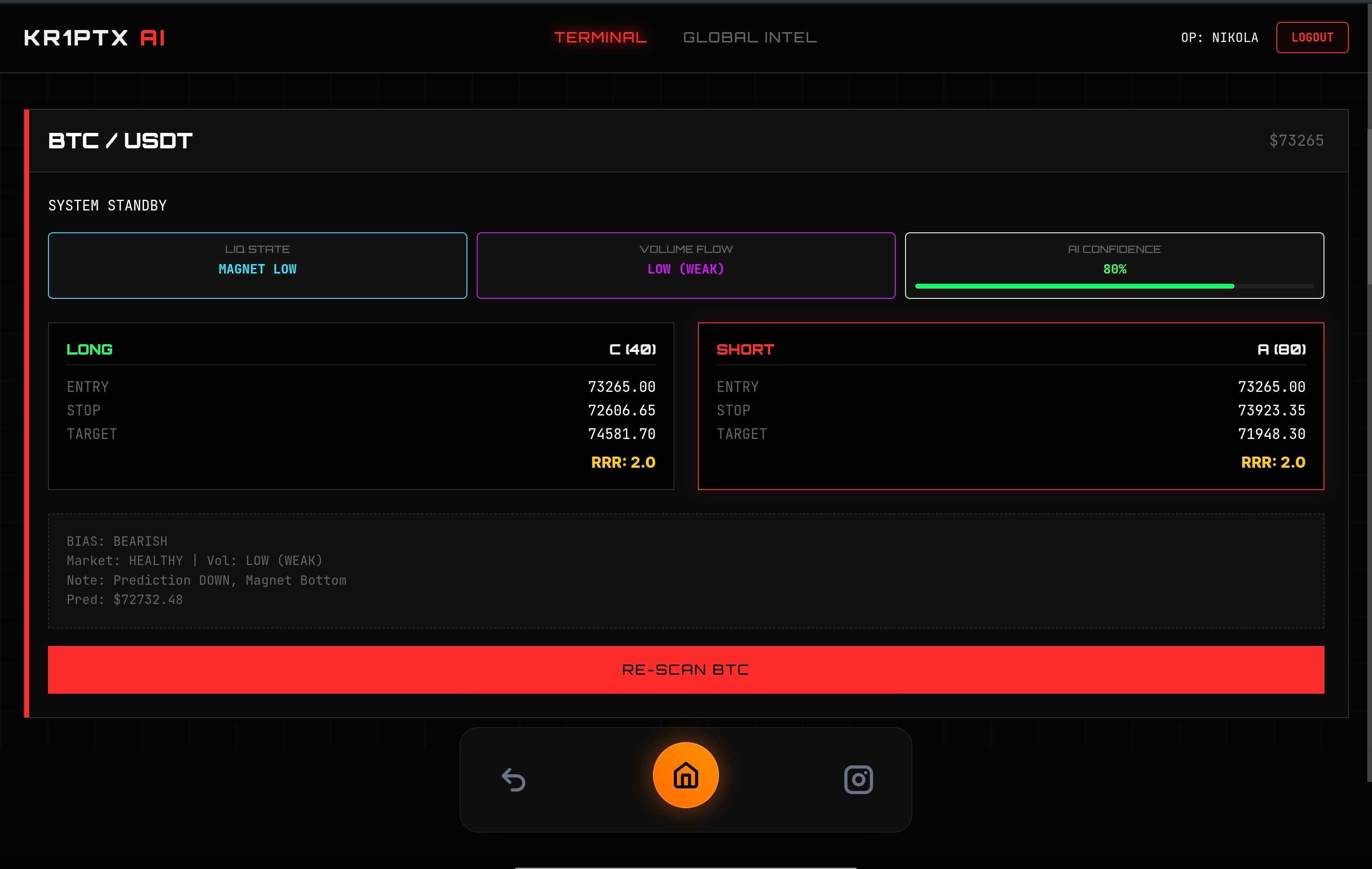This screenshot has height=869, width=1372.
Task: Click the short target value 71948.30
Action: coord(1272,434)
